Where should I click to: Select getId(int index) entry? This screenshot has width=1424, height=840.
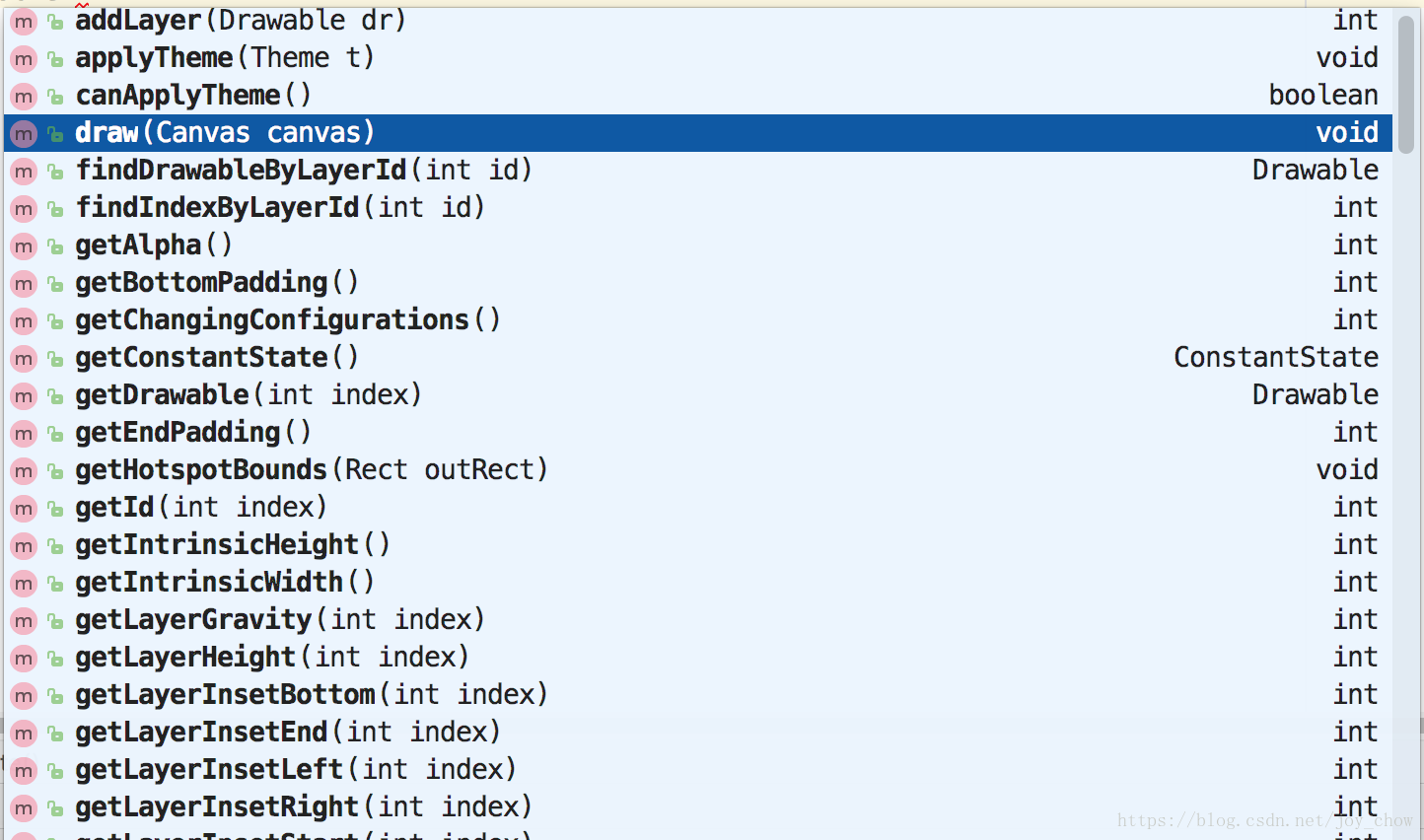(698, 508)
